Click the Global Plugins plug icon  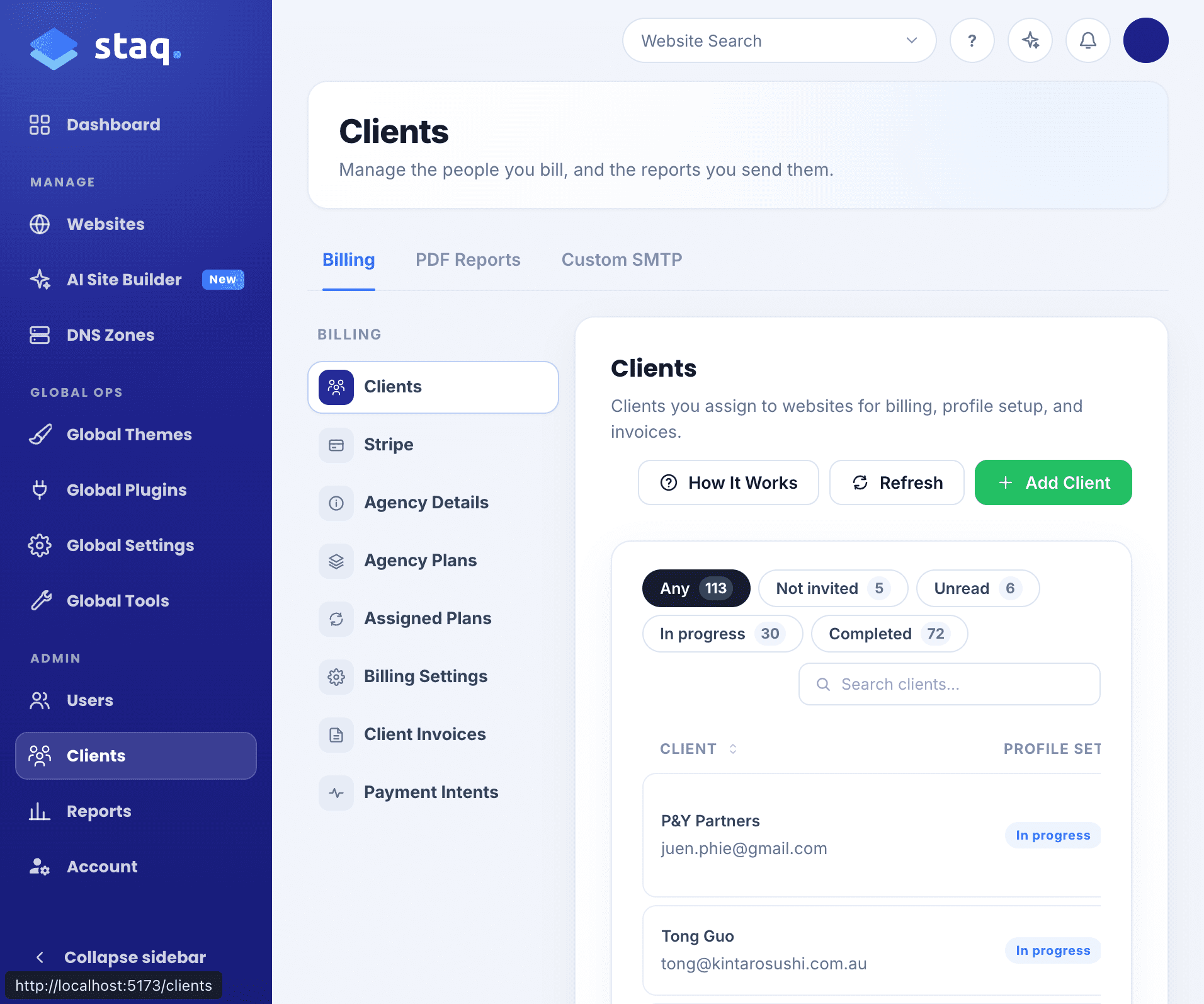tap(40, 490)
